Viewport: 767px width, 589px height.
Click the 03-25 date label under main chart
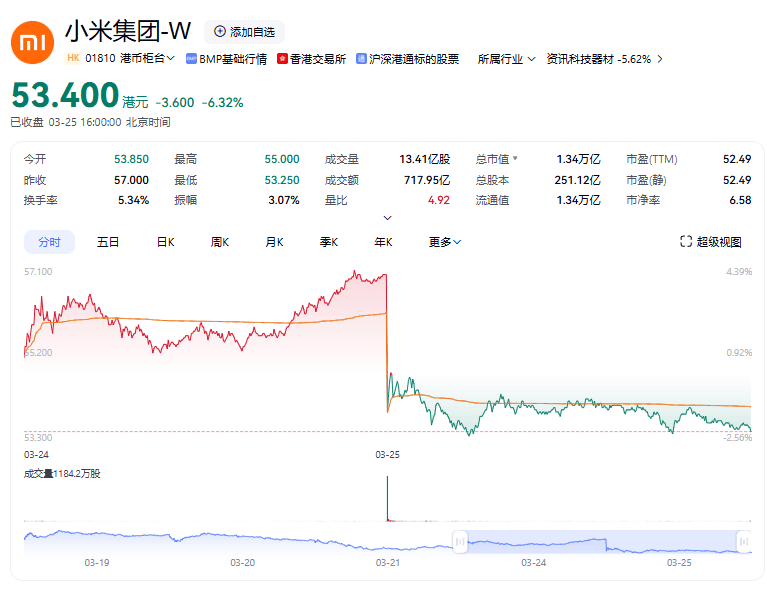tap(387, 454)
